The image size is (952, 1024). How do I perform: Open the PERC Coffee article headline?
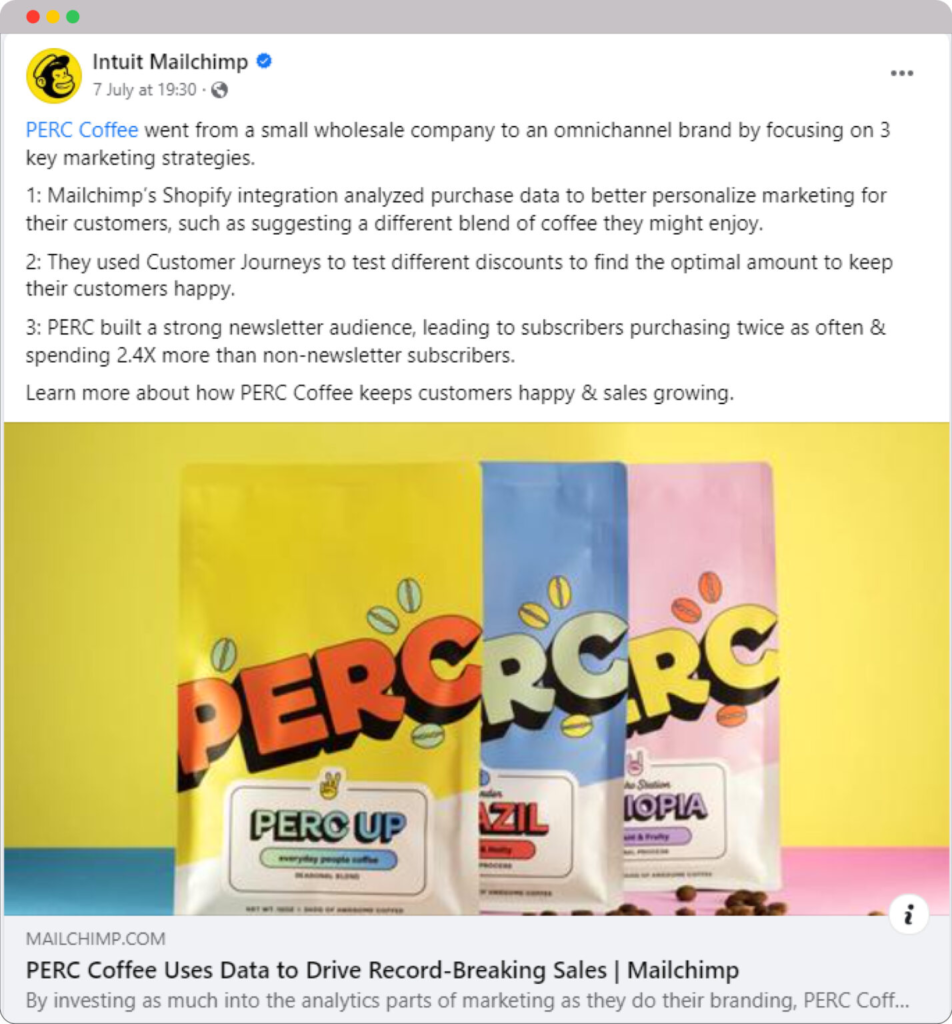(382, 970)
